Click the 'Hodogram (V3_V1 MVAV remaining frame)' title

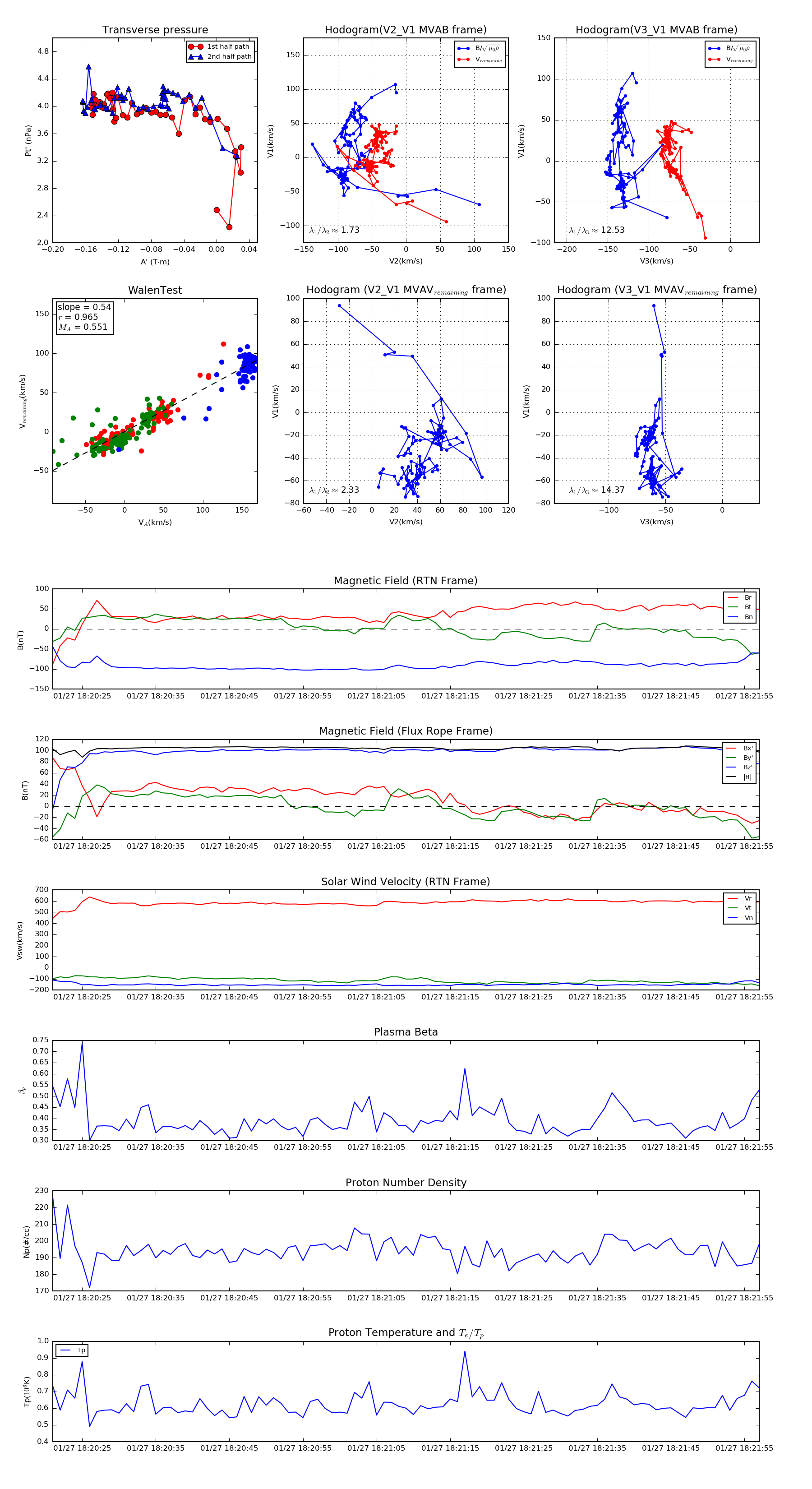656,290
